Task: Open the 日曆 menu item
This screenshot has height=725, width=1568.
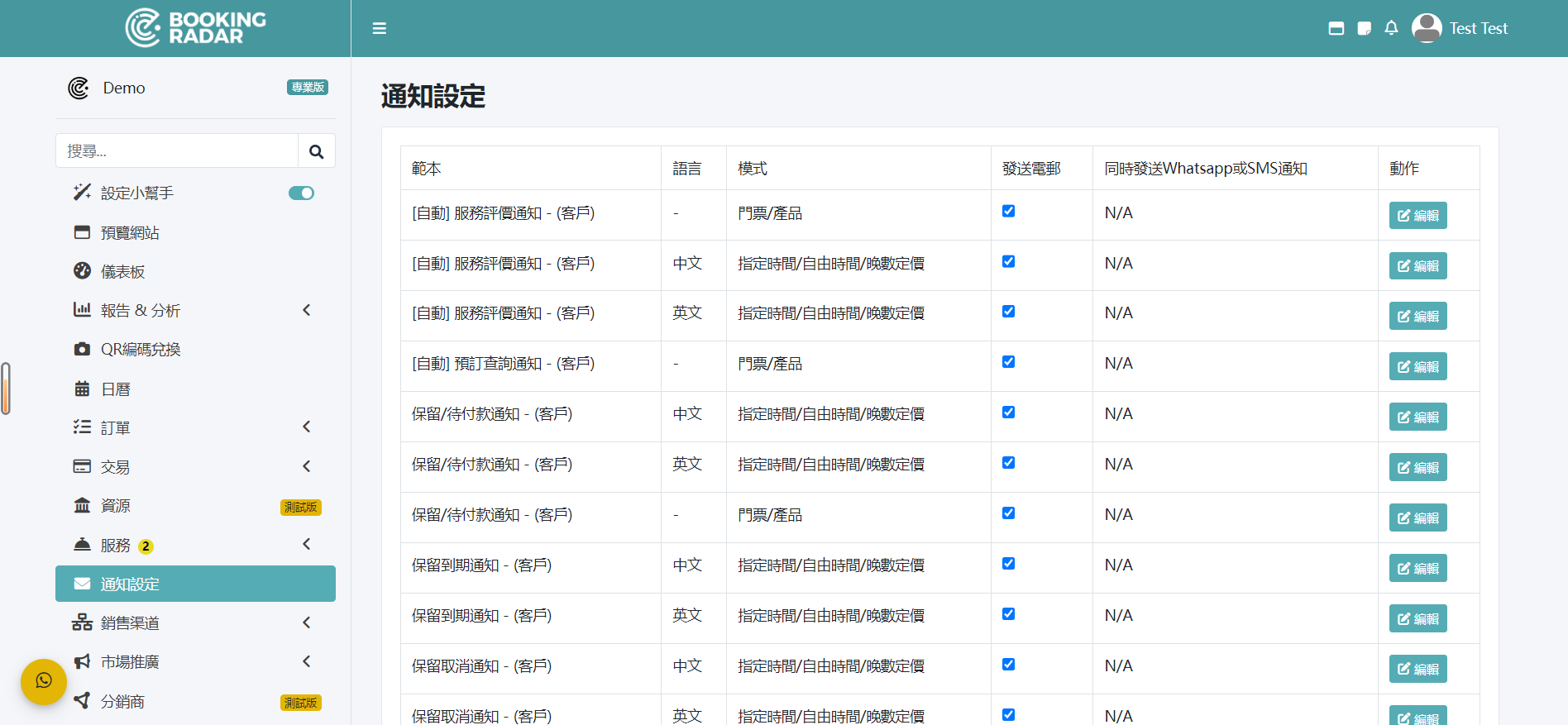Action: 195,389
